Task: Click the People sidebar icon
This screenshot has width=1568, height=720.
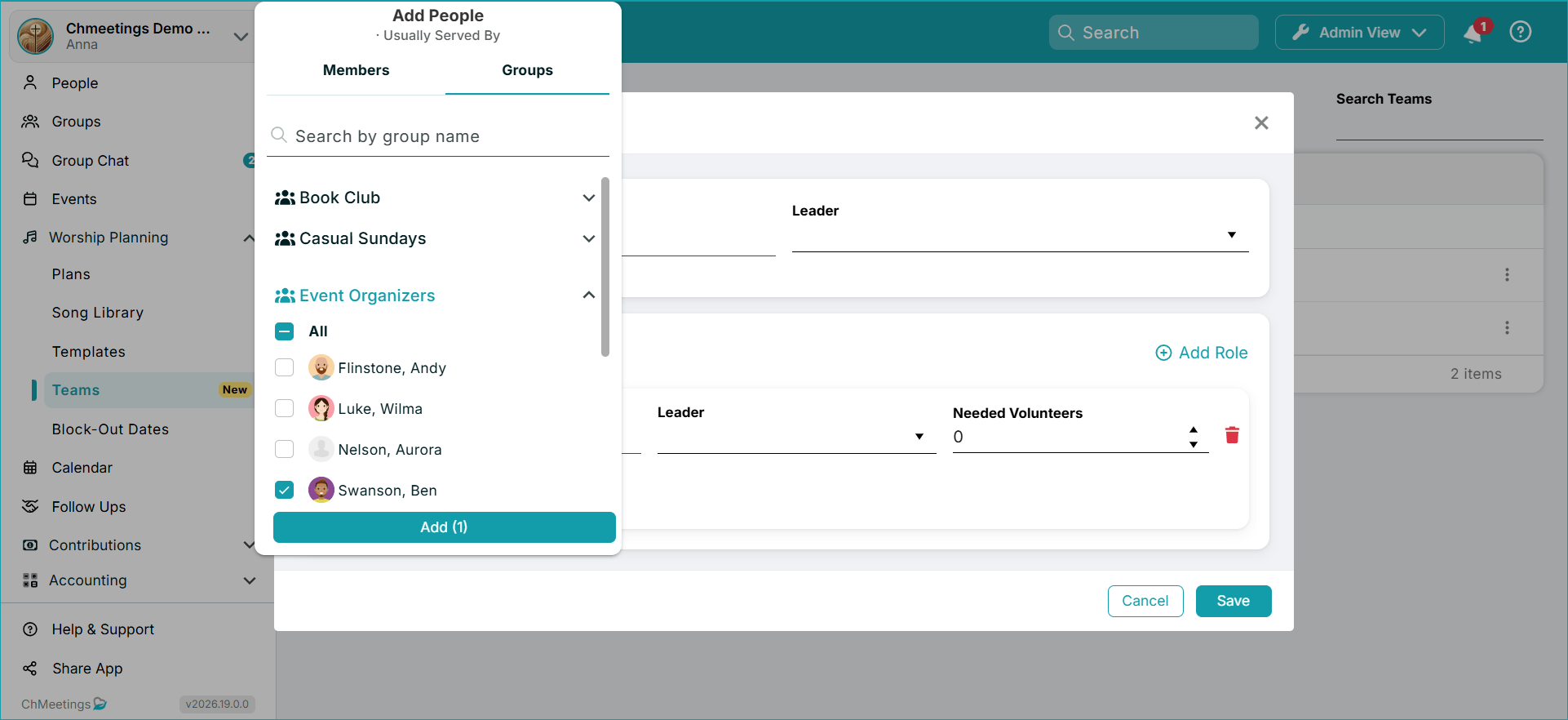Action: [30, 82]
